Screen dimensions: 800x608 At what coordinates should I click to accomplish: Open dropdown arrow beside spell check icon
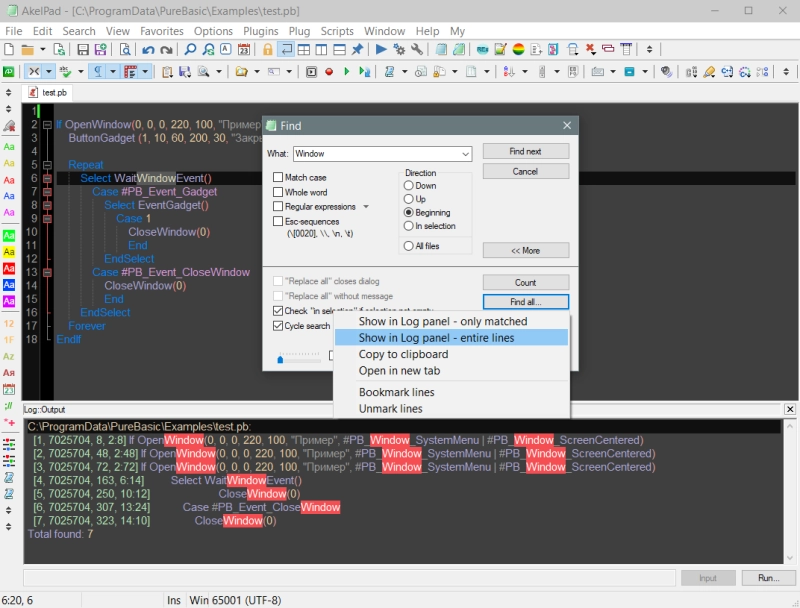[81, 72]
